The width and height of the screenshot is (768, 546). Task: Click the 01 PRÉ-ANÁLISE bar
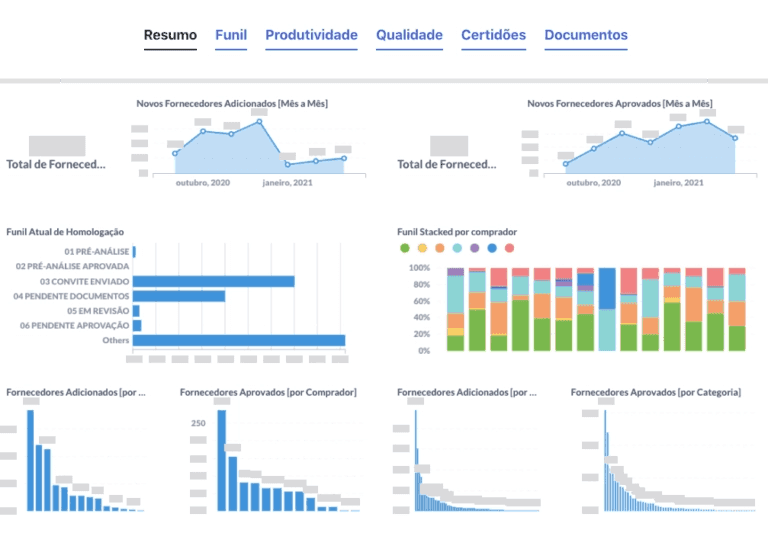tap(134, 252)
